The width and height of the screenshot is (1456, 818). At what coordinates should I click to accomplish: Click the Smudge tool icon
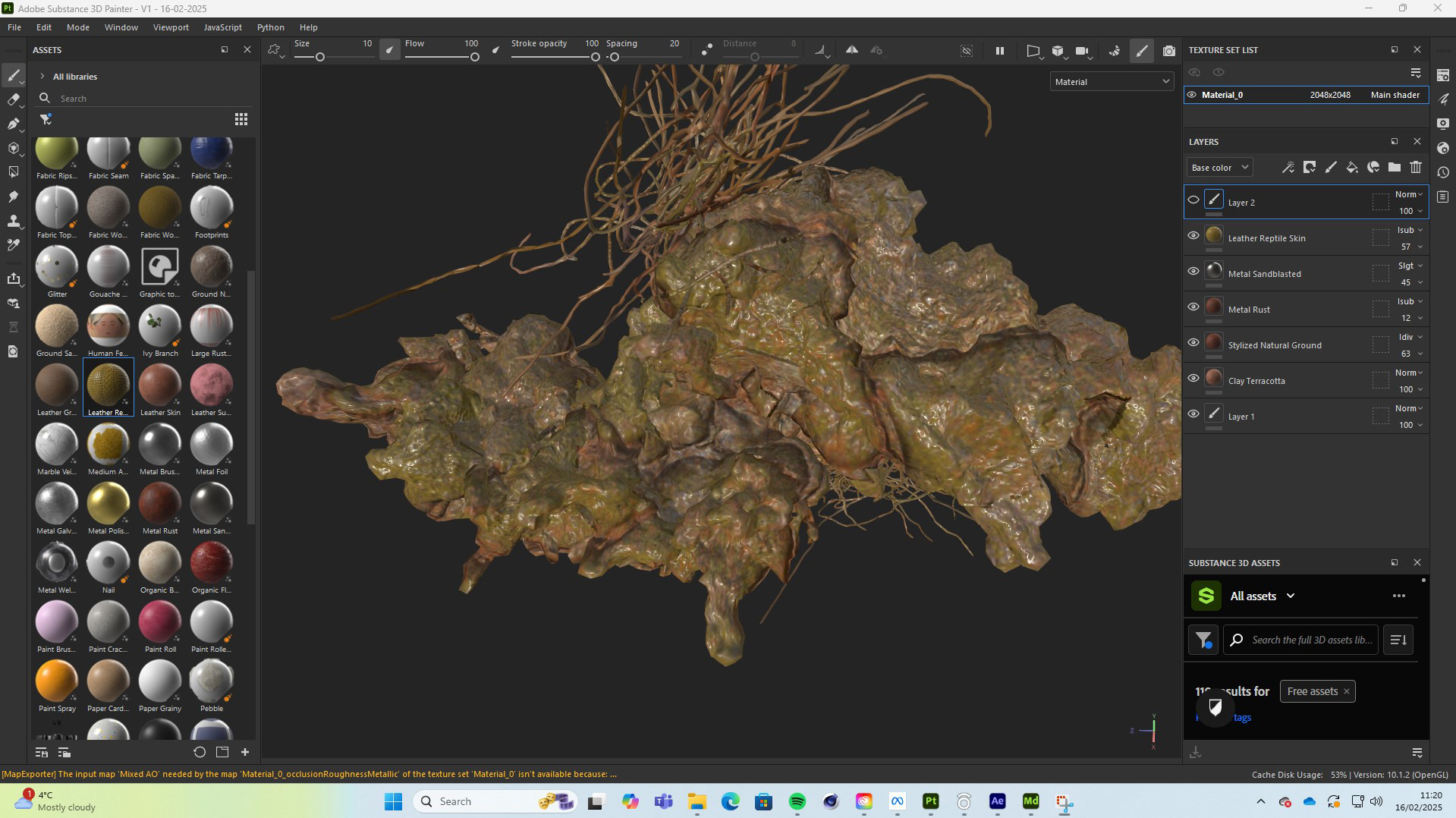13,197
